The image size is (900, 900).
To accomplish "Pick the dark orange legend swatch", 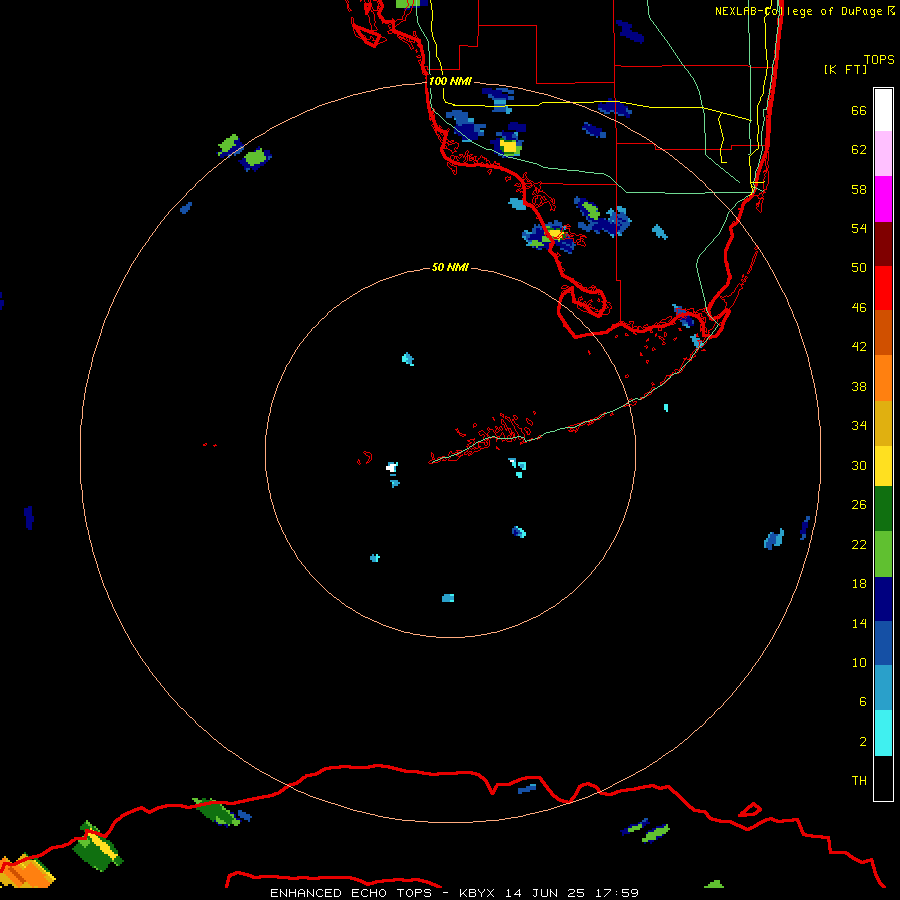I will coord(883,332).
